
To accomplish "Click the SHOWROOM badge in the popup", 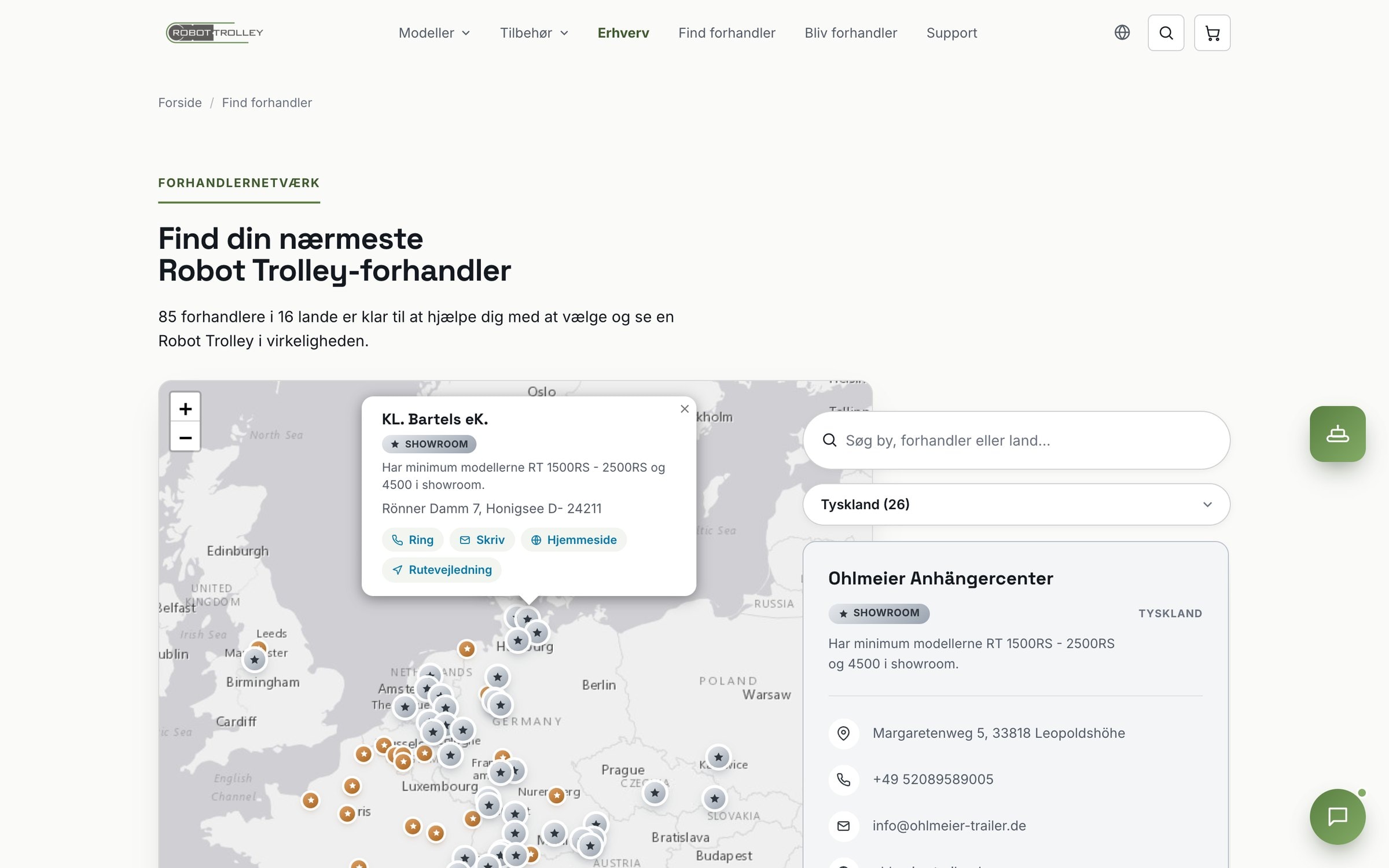I will coord(429,444).
